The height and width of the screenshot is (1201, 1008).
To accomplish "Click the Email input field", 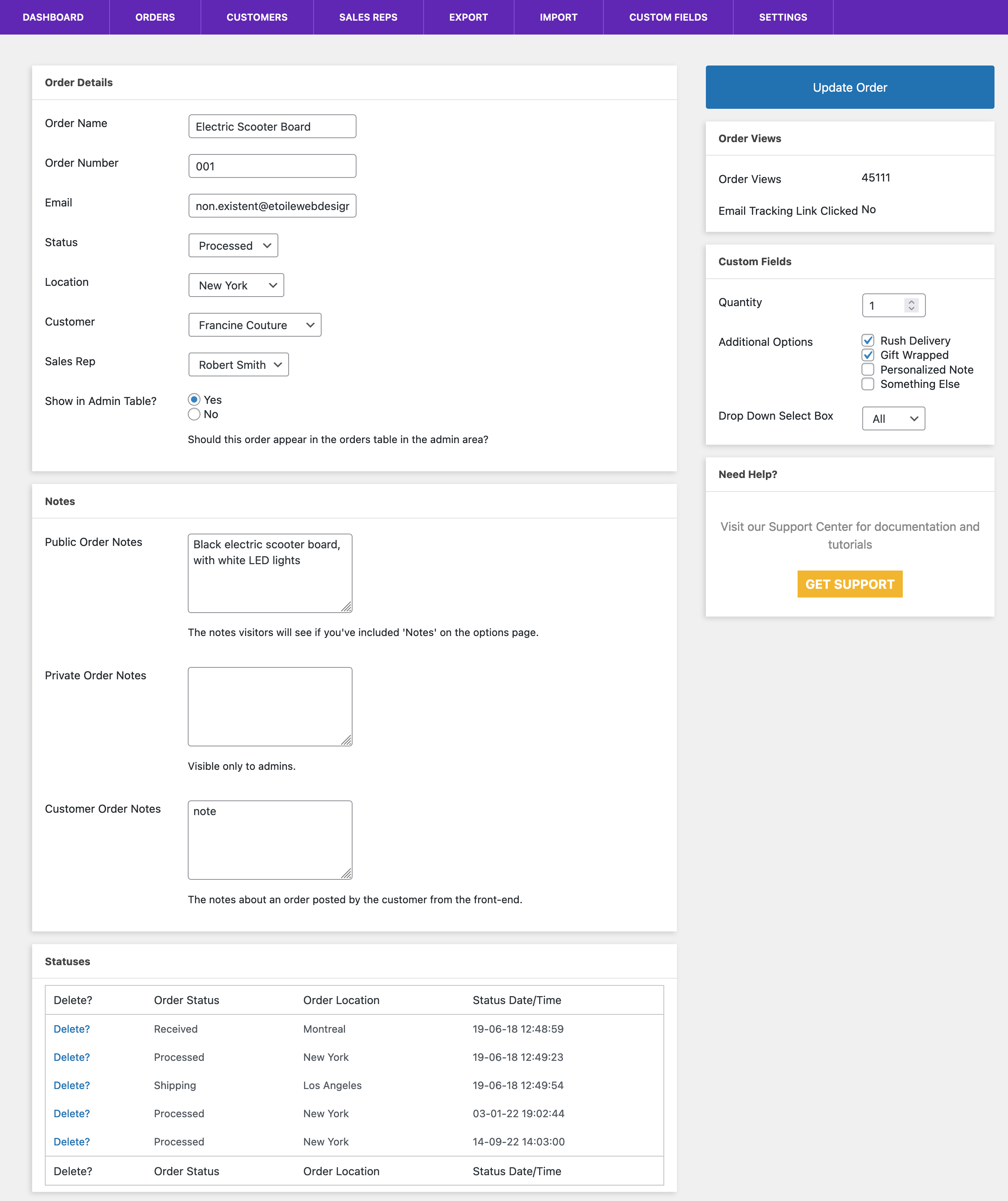I will pos(271,206).
